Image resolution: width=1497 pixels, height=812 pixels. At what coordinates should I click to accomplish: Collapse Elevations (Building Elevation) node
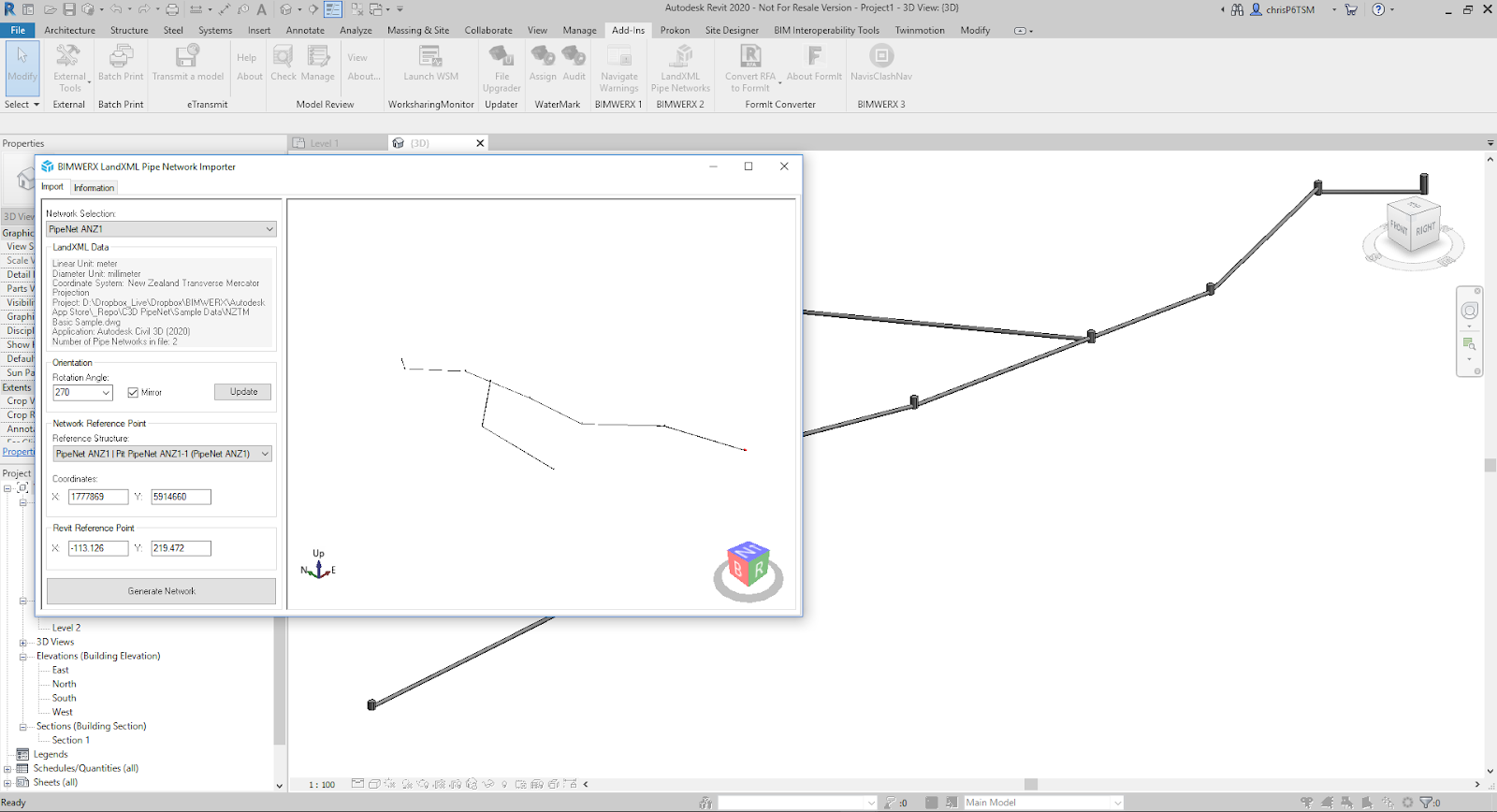23,657
